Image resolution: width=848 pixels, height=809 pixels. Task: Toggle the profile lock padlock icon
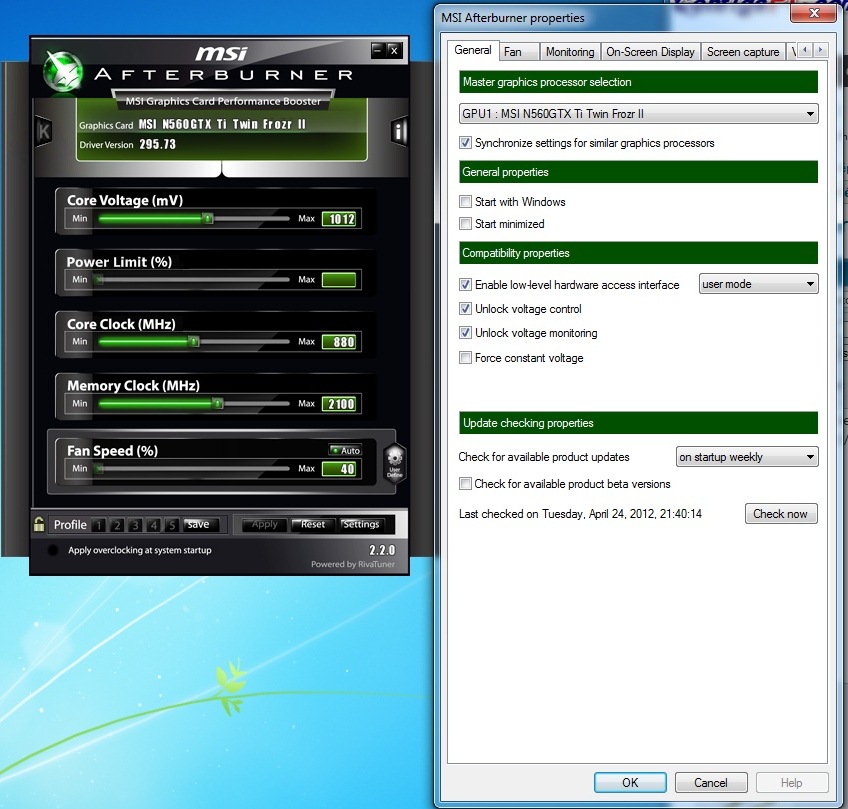[x=39, y=524]
